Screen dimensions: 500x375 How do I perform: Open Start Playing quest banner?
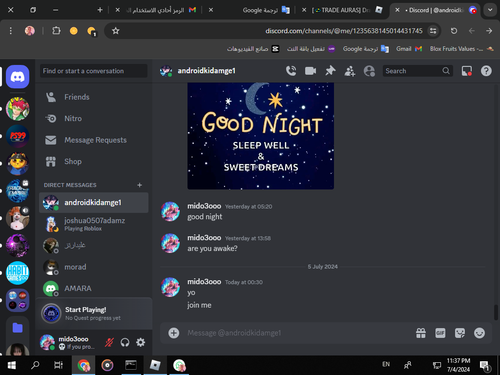(94, 313)
